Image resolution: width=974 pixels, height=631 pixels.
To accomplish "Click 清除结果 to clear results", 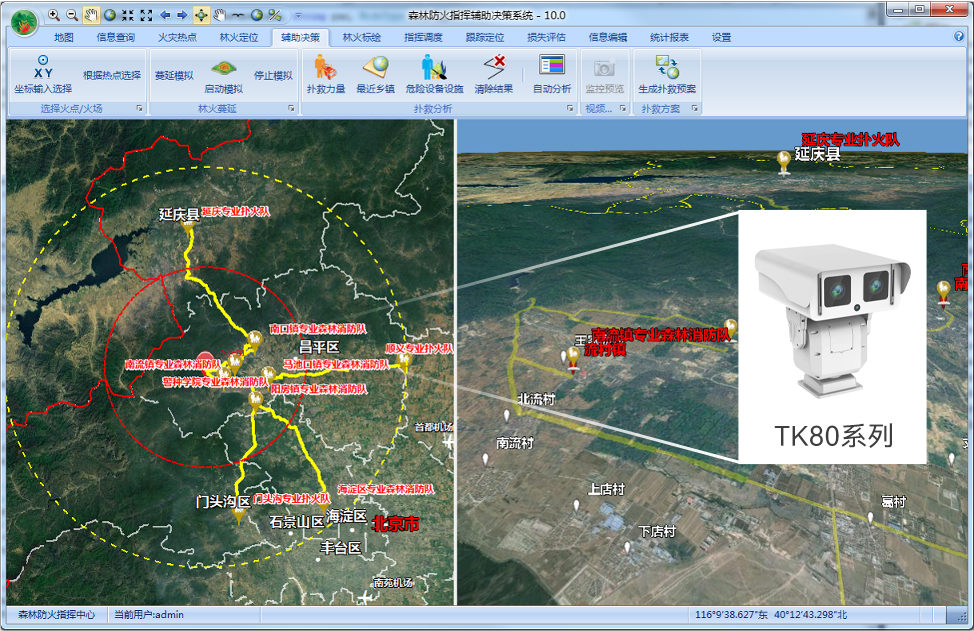I will coord(494,75).
